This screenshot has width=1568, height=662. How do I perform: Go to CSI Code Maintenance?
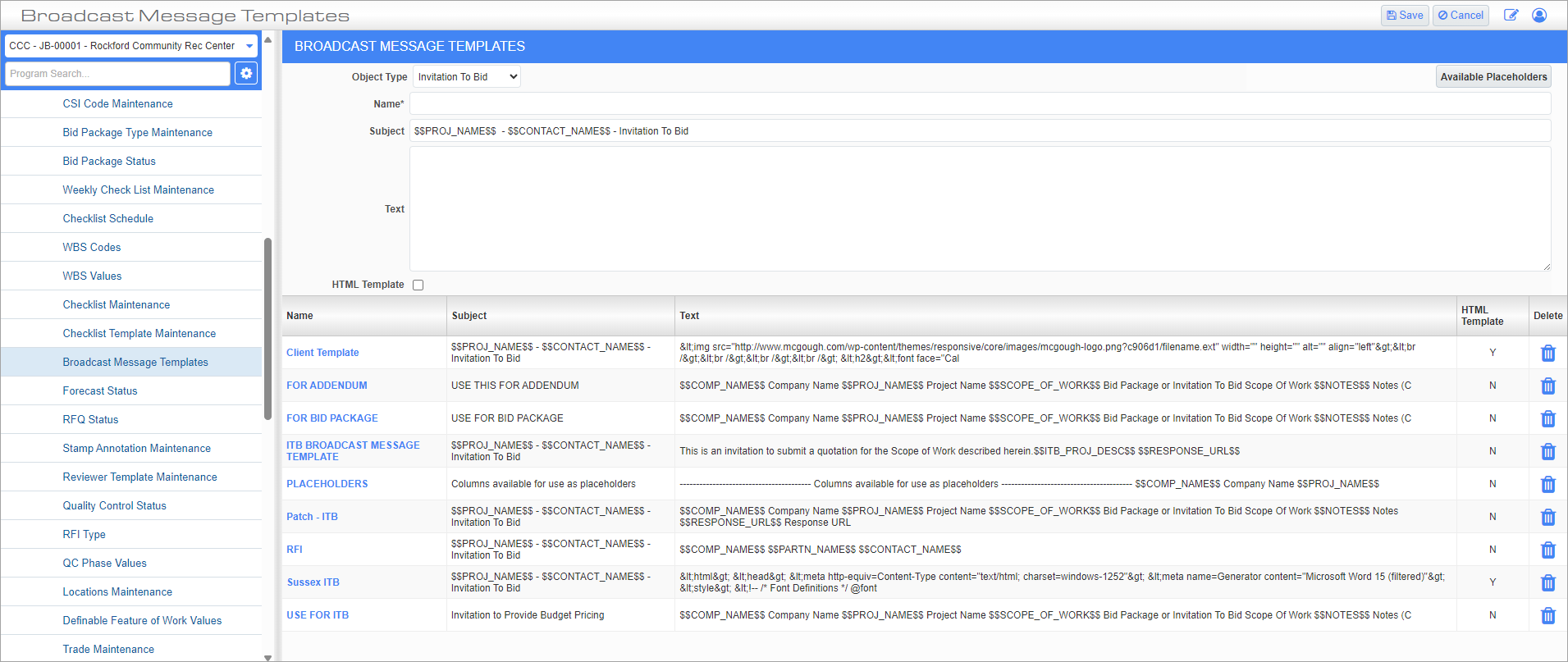click(117, 104)
